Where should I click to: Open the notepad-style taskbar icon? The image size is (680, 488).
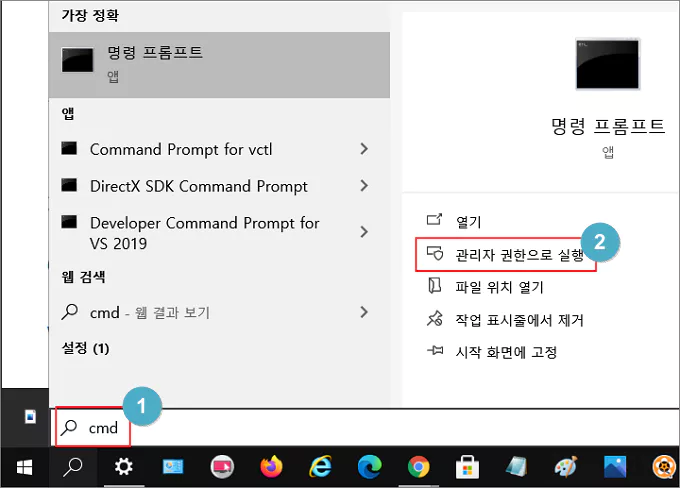[517, 467]
